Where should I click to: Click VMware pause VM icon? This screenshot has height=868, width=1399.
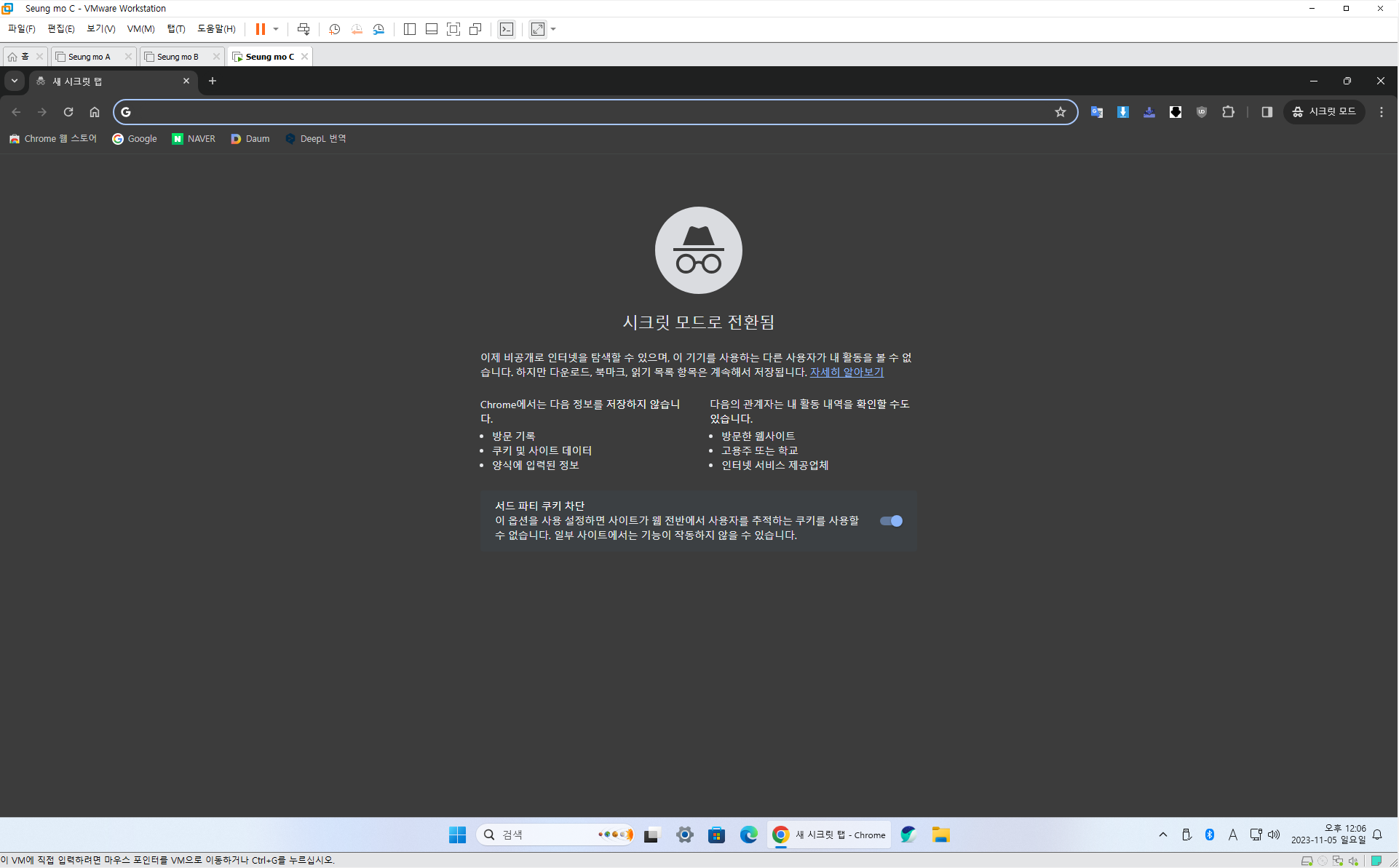tap(260, 29)
